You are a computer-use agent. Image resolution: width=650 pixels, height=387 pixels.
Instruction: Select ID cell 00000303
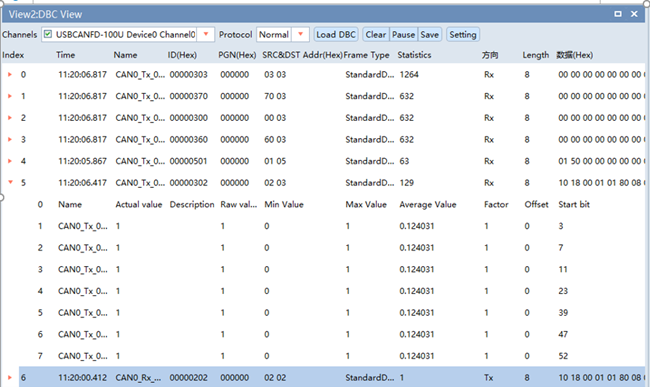189,75
